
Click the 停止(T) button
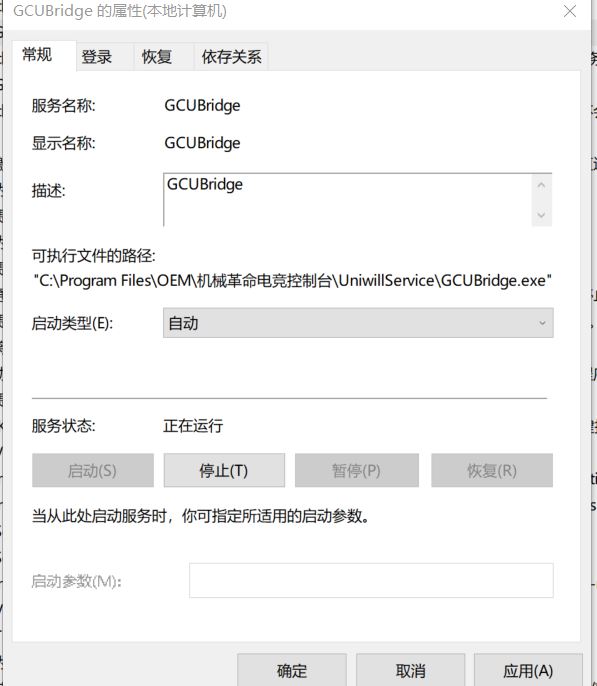[x=224, y=470]
